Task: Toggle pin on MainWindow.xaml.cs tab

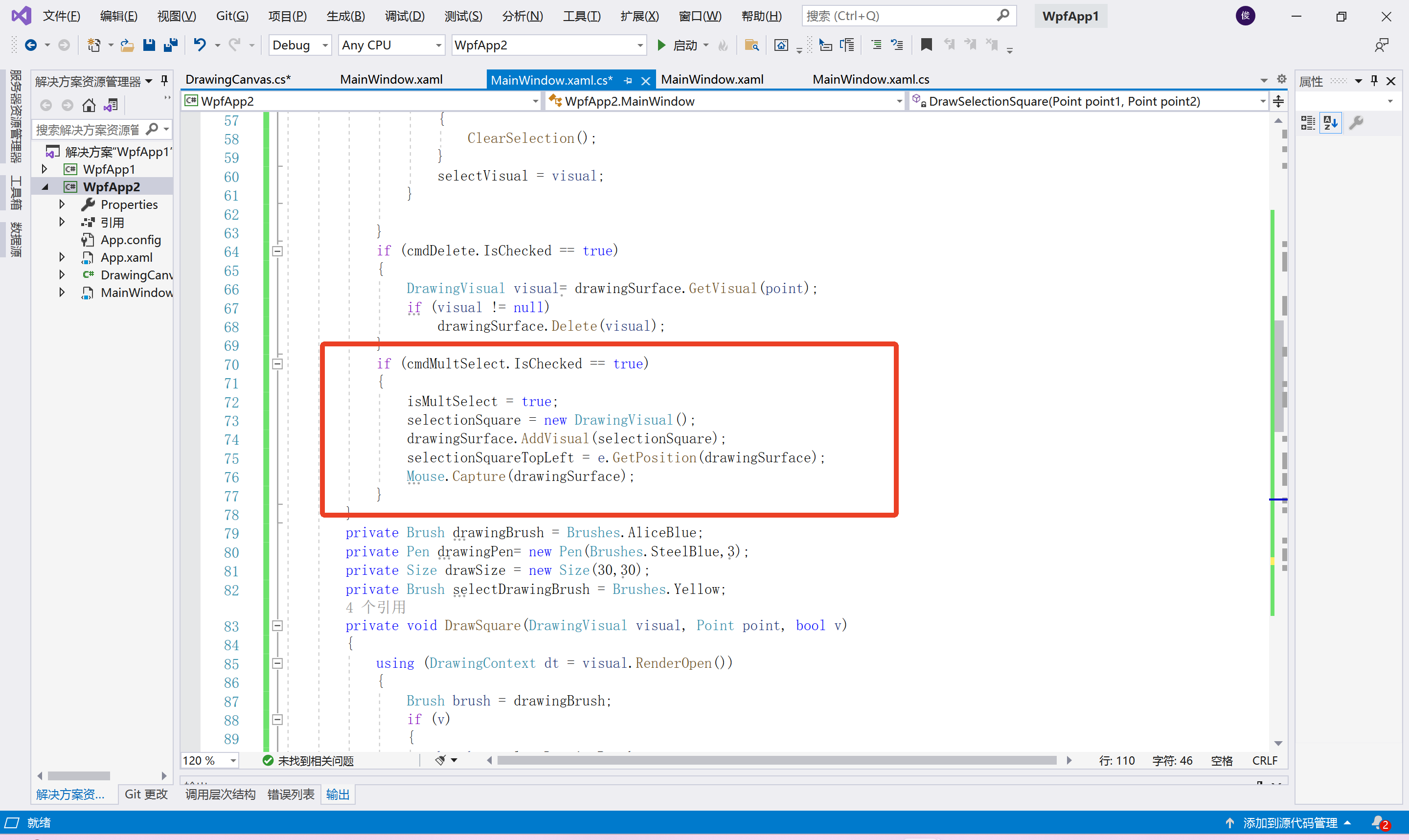Action: tap(628, 80)
